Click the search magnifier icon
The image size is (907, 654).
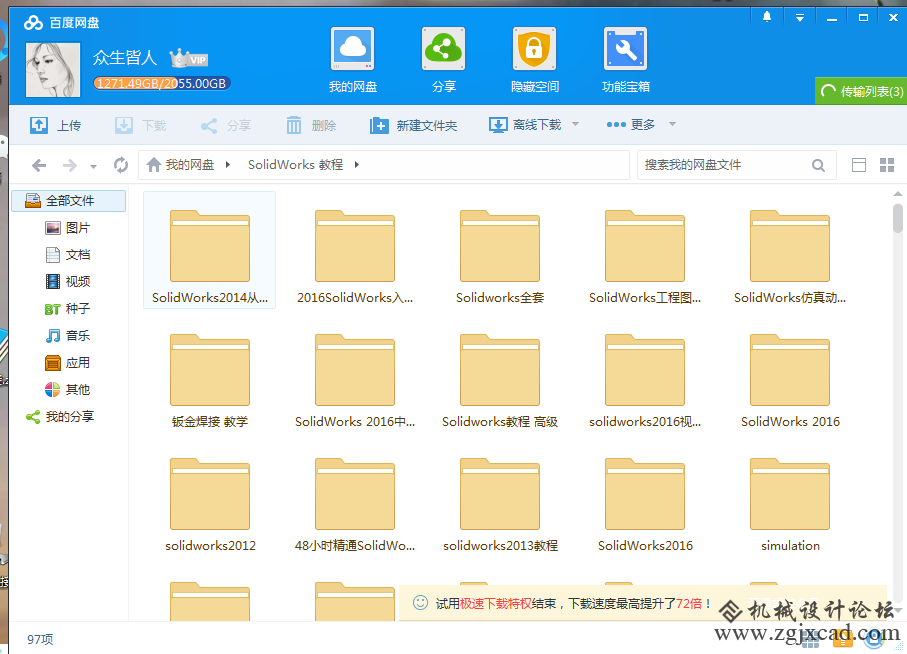pyautogui.click(x=818, y=165)
